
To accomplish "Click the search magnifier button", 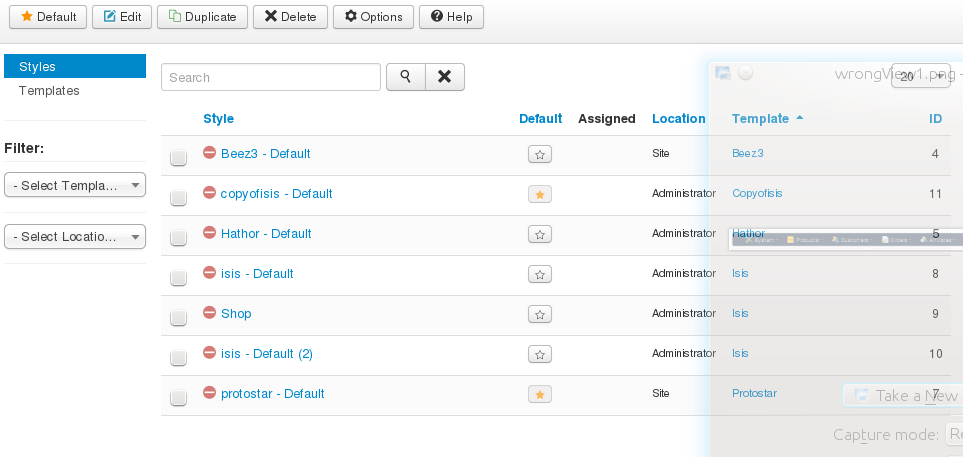I will [x=406, y=77].
